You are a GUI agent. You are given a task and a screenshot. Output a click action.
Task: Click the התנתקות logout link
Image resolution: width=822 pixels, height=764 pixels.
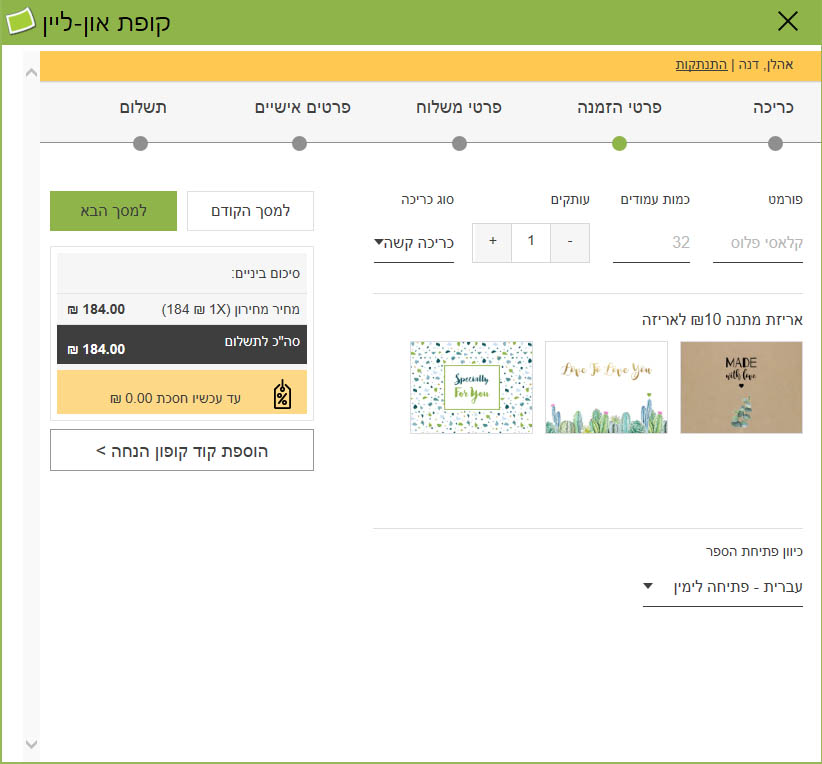701,65
